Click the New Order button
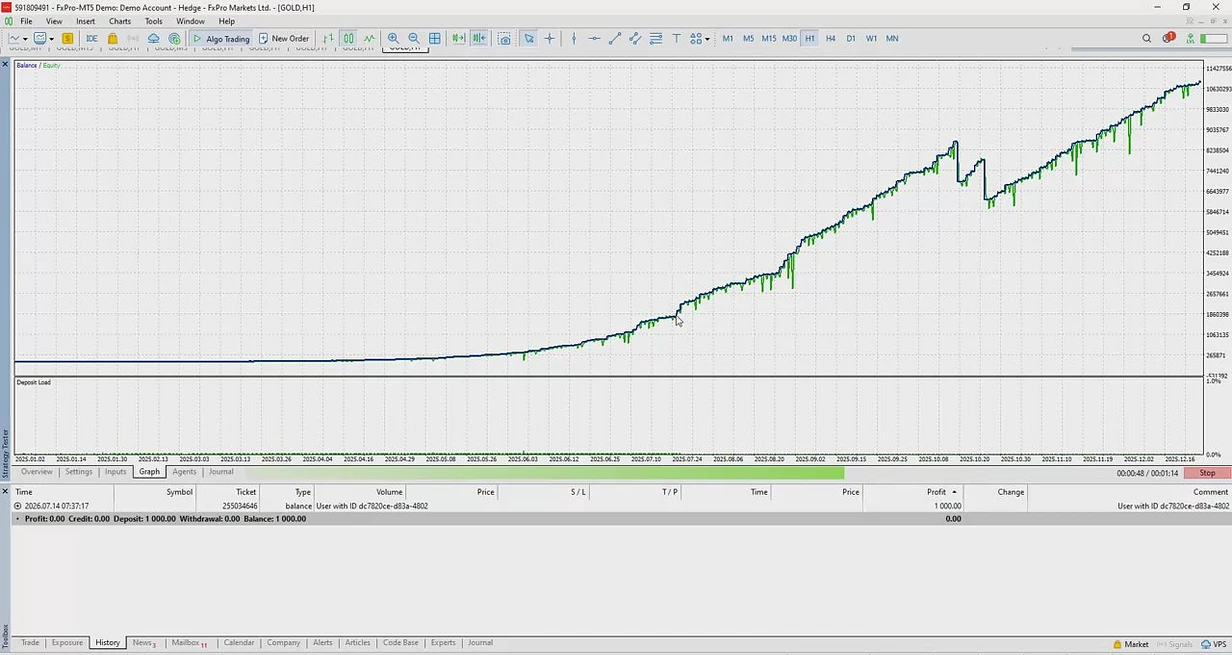 point(283,39)
